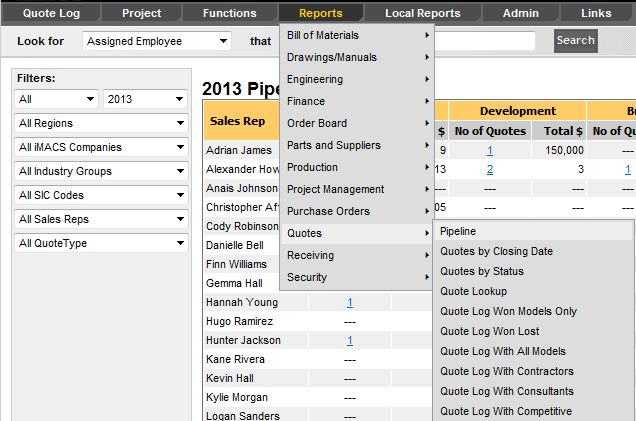
Task: Open the All Regions filter dropdown
Action: pos(101,123)
